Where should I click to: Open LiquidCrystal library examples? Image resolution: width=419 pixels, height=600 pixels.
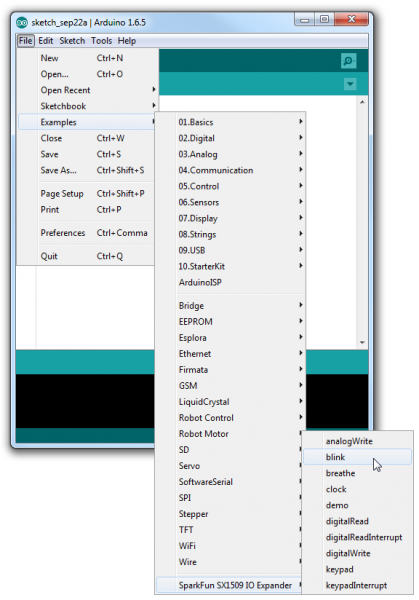[x=230, y=402]
